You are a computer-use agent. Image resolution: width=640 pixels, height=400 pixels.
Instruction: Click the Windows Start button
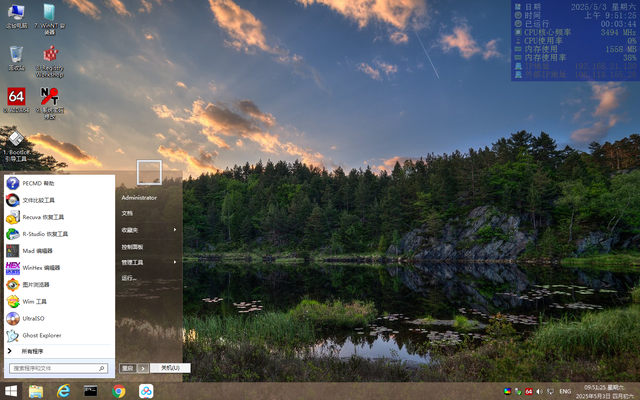pos(11,391)
